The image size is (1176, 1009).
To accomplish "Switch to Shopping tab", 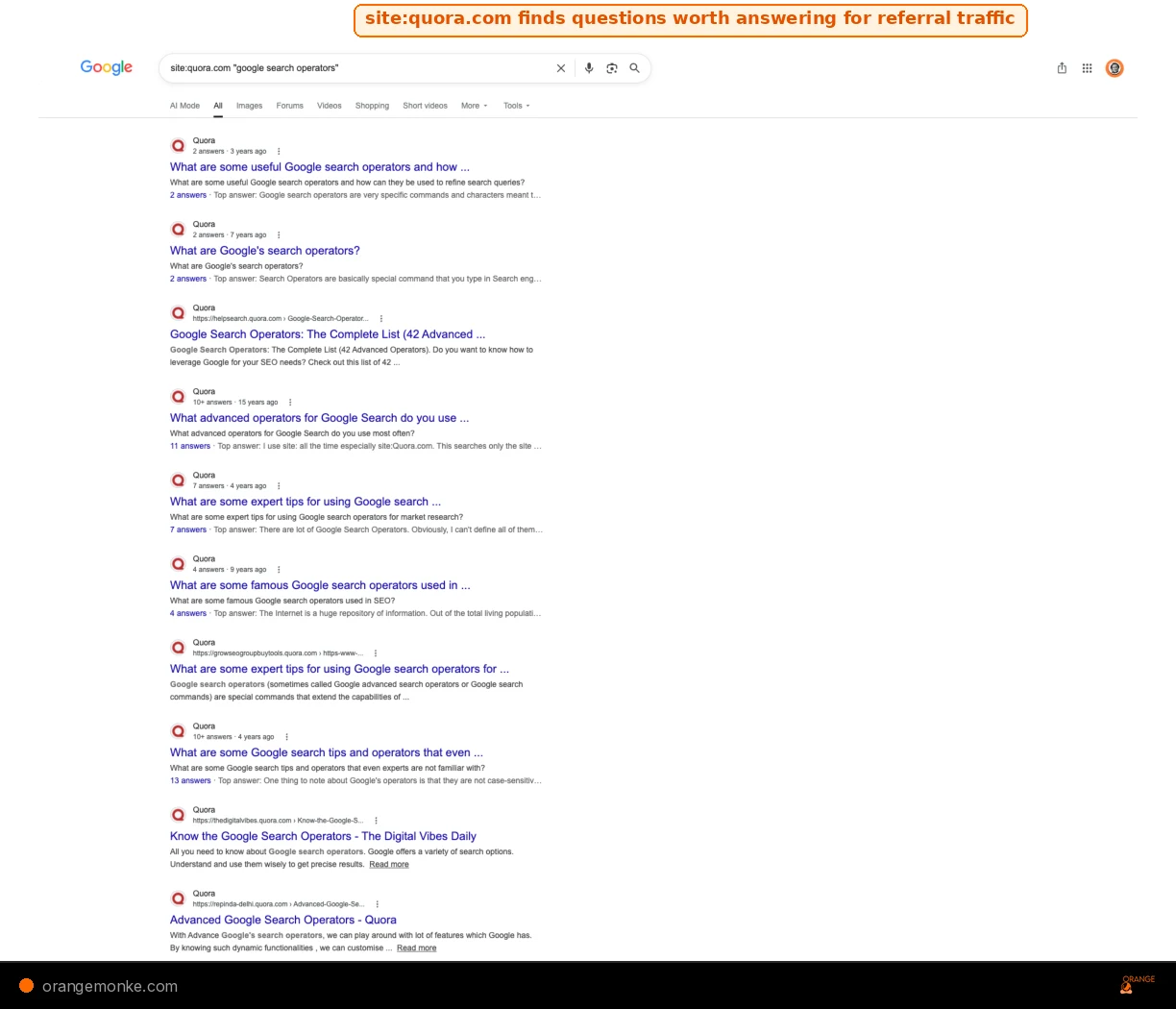I will [372, 106].
